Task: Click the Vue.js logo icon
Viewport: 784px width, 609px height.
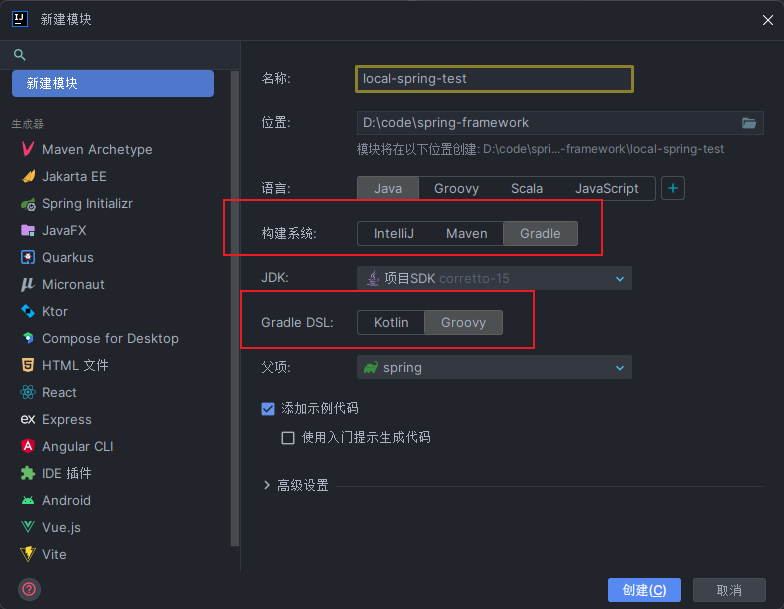Action: point(28,527)
